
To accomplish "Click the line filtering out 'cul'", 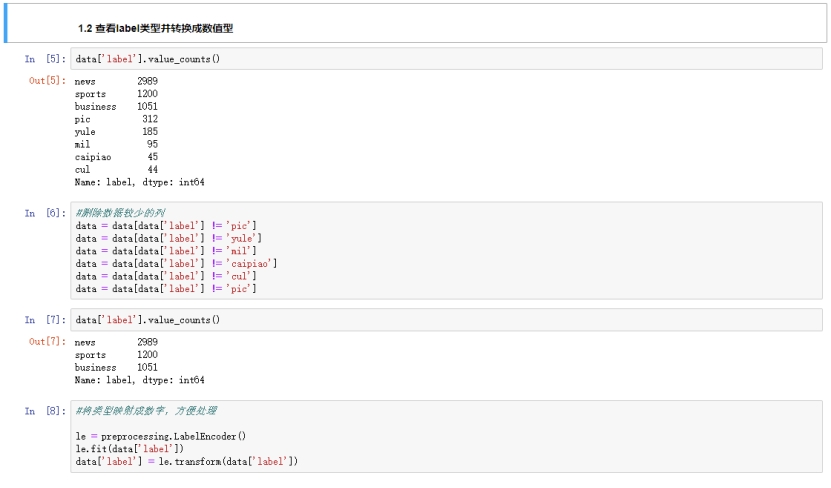I will click(x=166, y=277).
